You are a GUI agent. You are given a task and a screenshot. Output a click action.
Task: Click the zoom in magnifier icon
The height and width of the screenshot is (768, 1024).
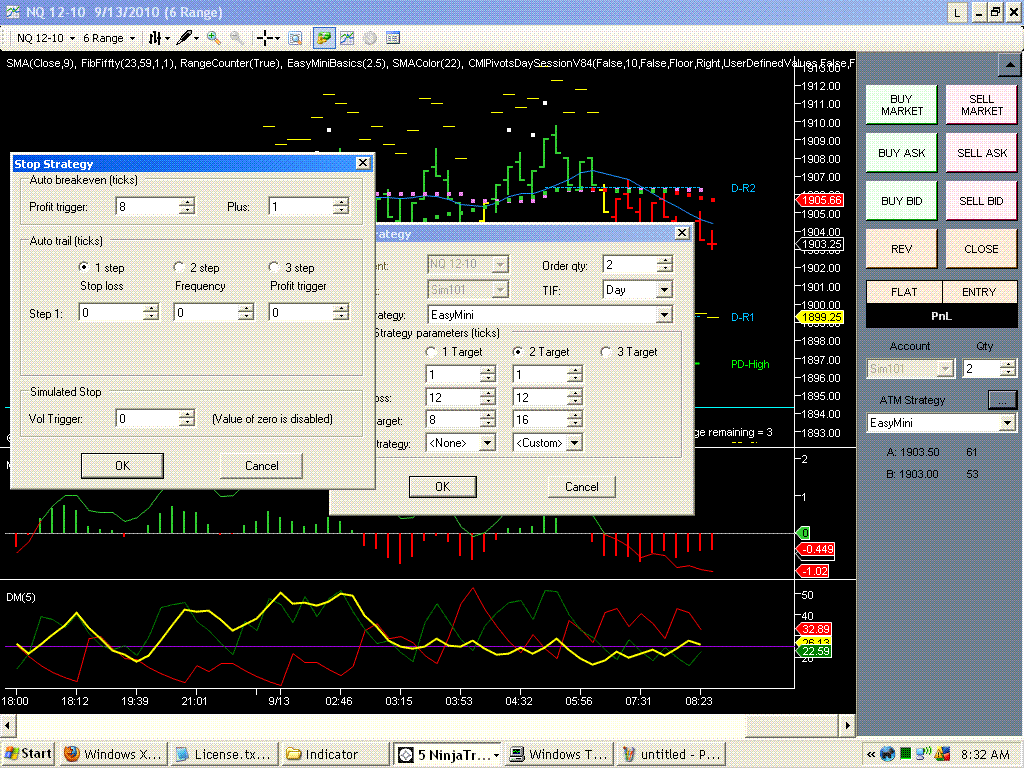(214, 38)
